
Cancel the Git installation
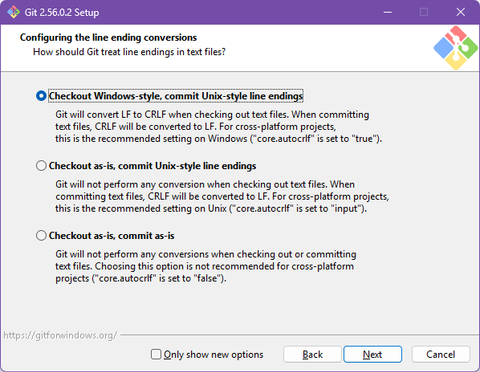pyautogui.click(x=441, y=354)
